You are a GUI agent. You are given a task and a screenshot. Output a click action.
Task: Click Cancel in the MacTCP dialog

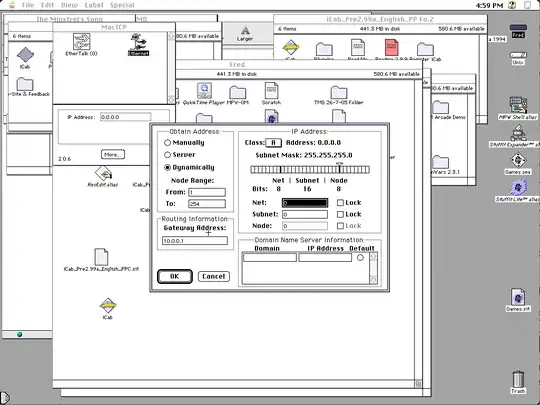[x=214, y=277]
